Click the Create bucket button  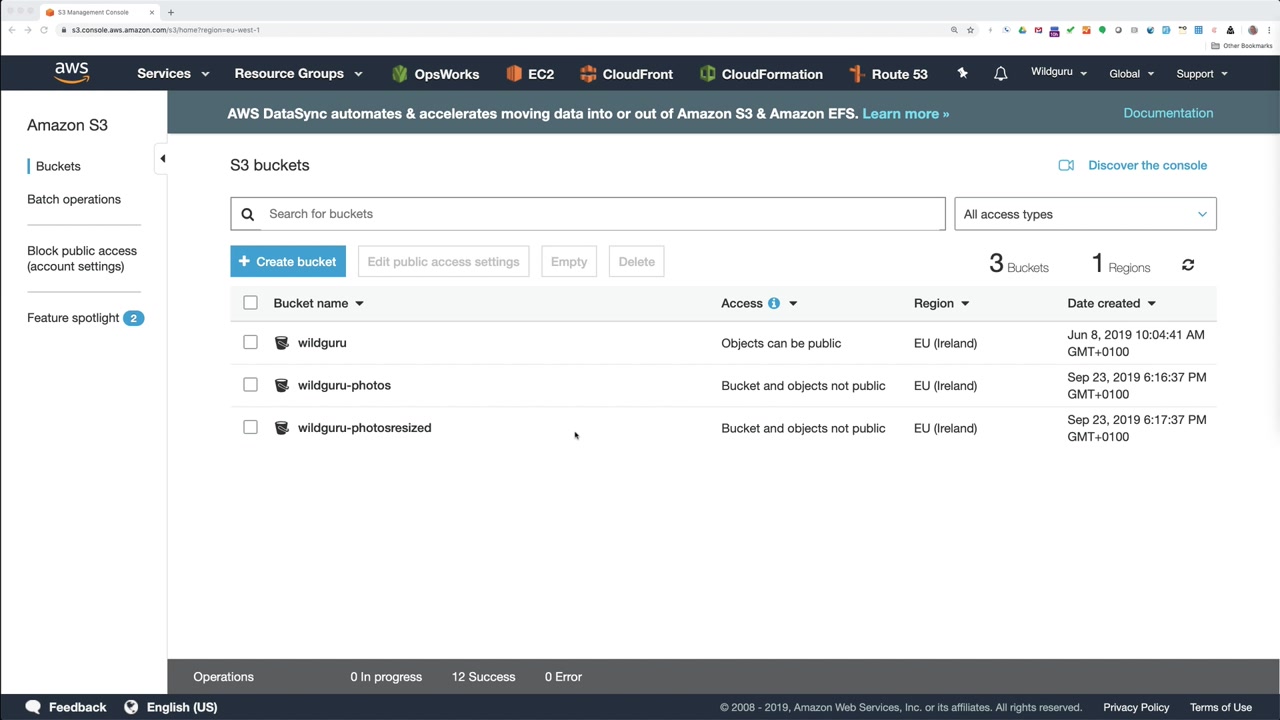coord(288,262)
